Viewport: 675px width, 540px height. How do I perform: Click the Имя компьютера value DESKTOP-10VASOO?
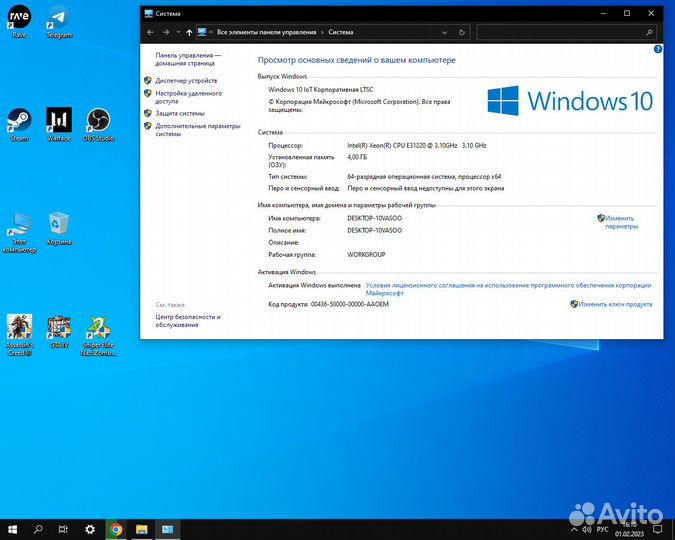(375, 218)
